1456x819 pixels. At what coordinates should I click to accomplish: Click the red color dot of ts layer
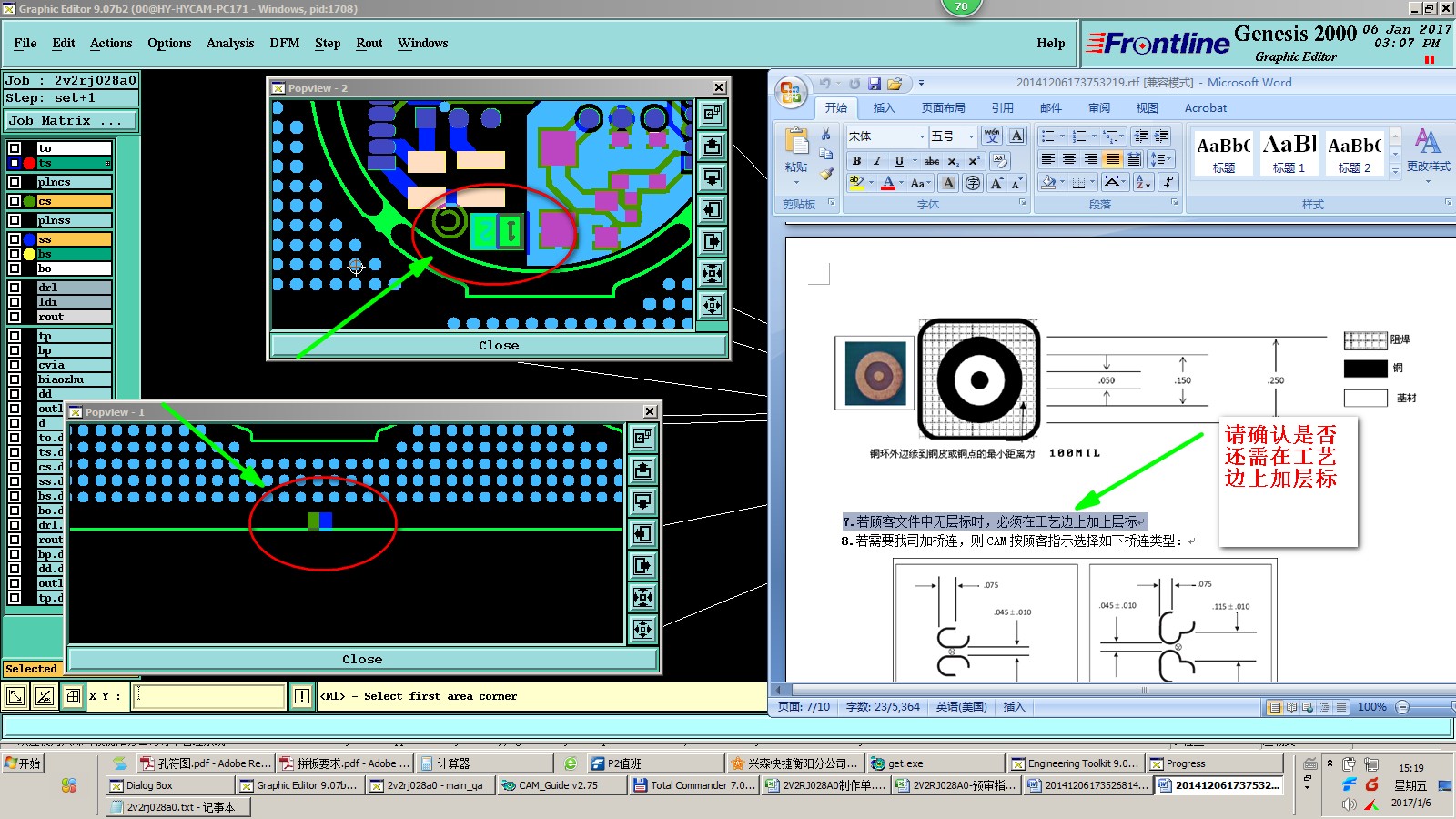coord(29,163)
